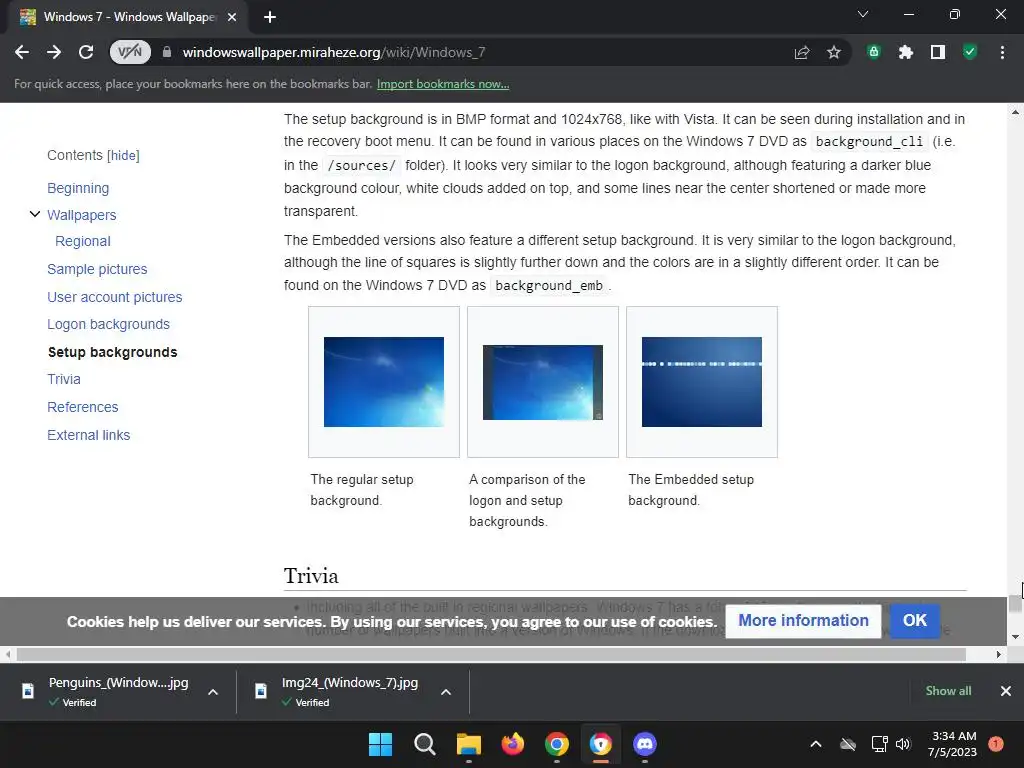1024x768 pixels.
Task: Close the Windows 7 wallpaper tab
Action: click(232, 17)
